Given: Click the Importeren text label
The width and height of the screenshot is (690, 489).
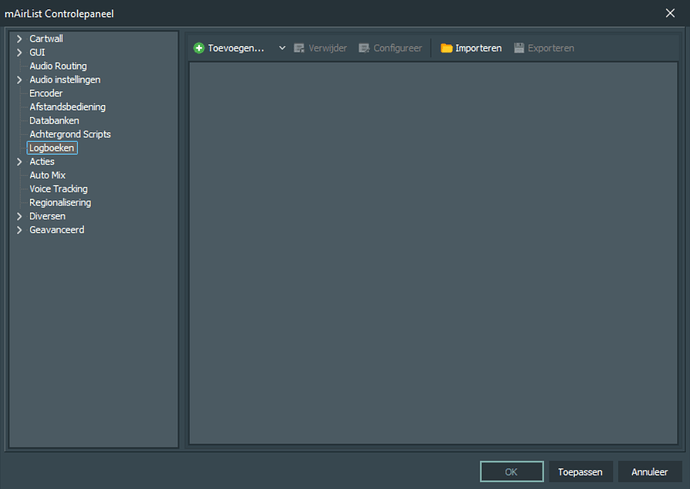Looking at the screenshot, I should click(478, 48).
